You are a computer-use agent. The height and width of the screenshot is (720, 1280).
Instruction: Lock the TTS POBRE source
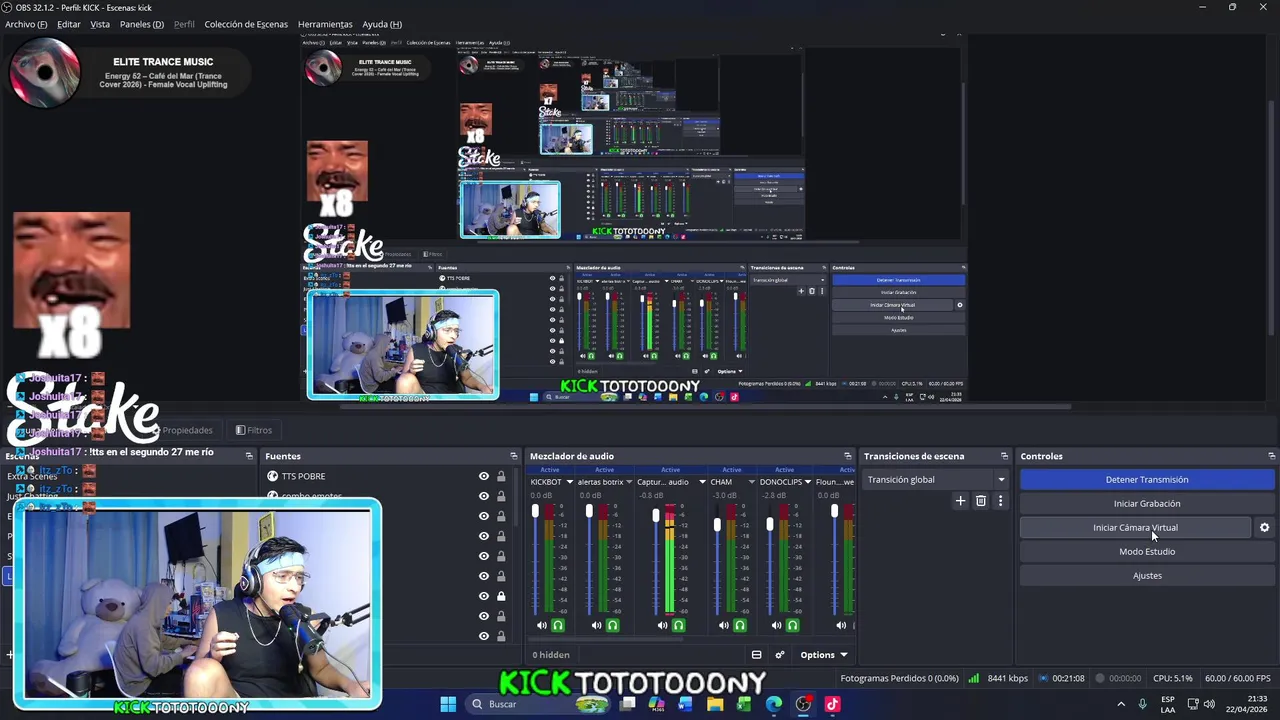(501, 476)
